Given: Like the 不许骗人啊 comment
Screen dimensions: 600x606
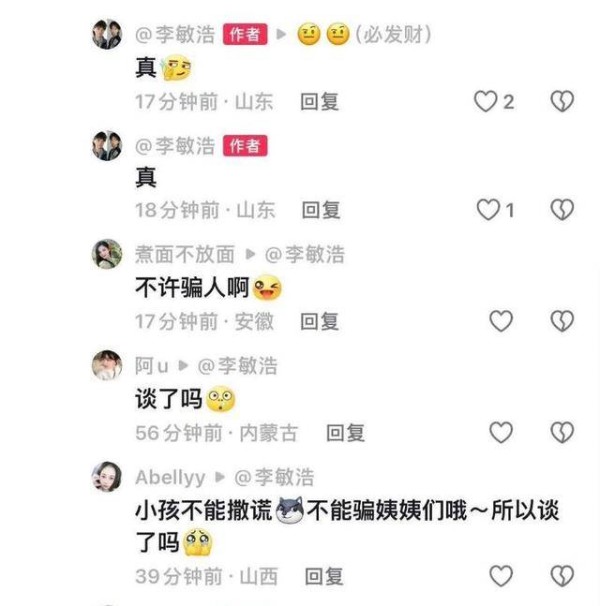Looking at the screenshot, I should click(501, 321).
